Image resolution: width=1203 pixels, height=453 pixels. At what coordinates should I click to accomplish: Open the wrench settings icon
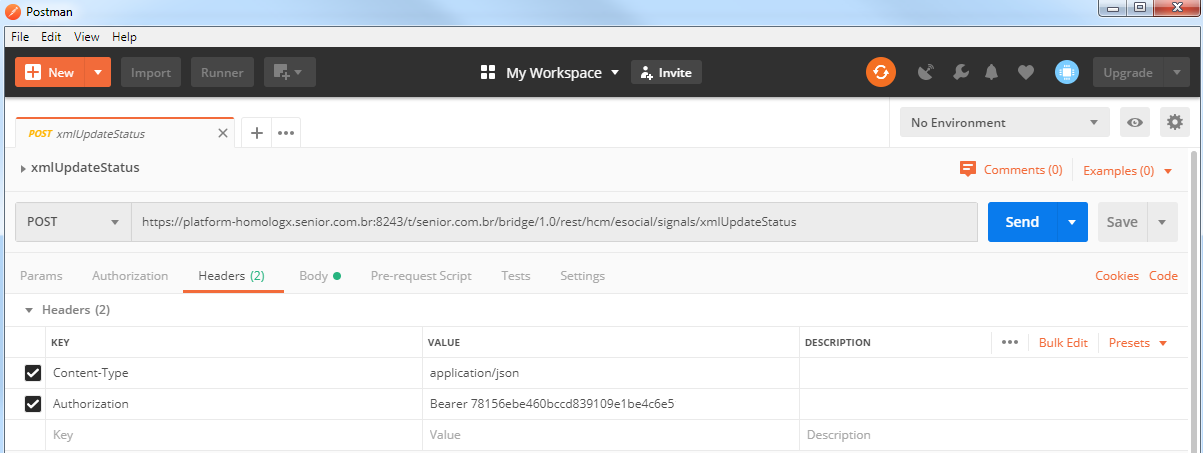click(x=960, y=72)
